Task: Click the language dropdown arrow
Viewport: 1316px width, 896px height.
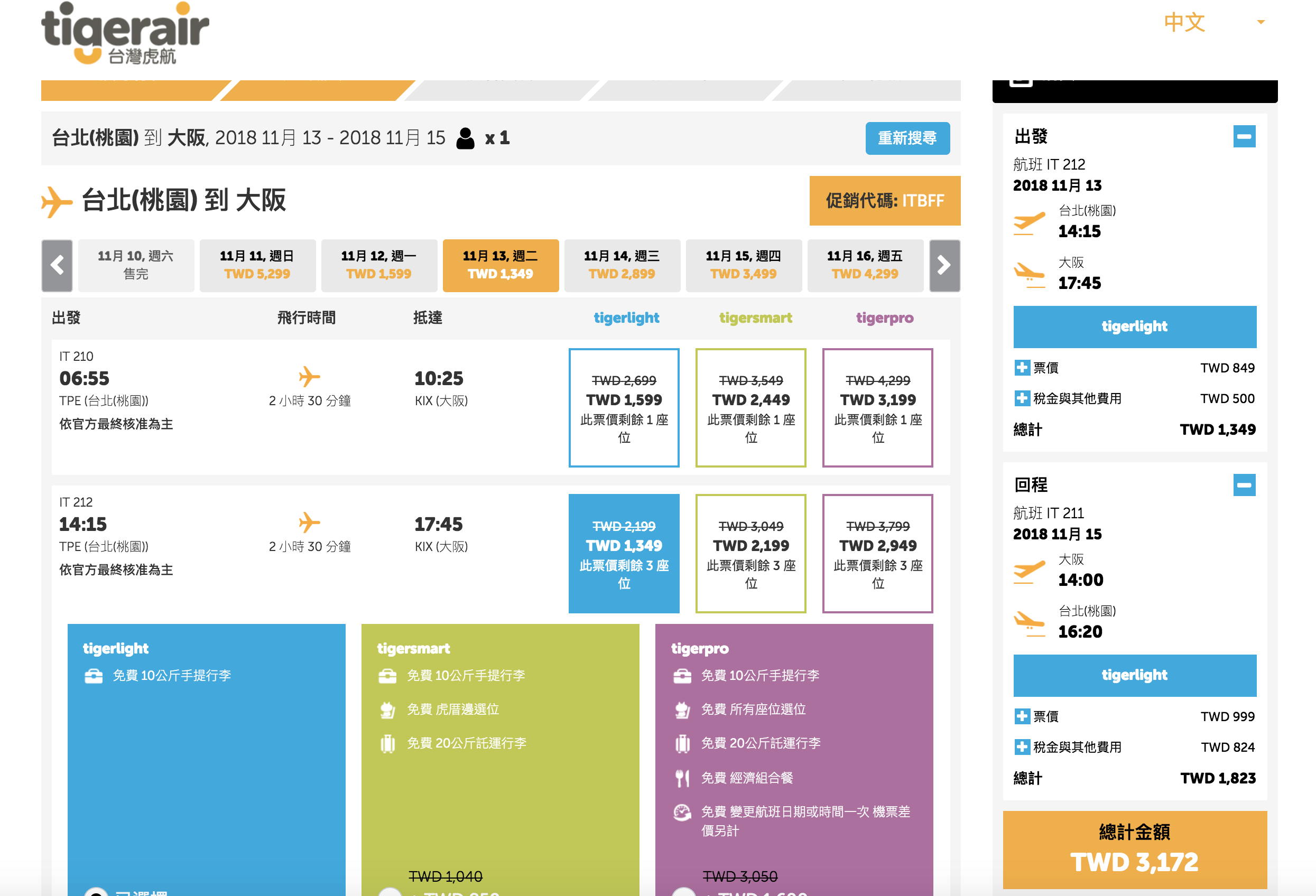Action: pos(1261,22)
